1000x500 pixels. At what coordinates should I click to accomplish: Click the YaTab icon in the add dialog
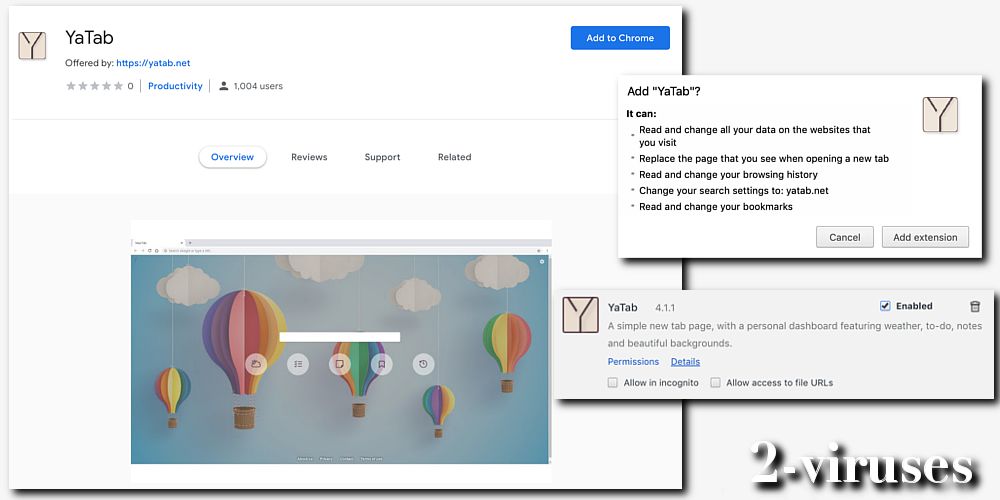[x=940, y=115]
